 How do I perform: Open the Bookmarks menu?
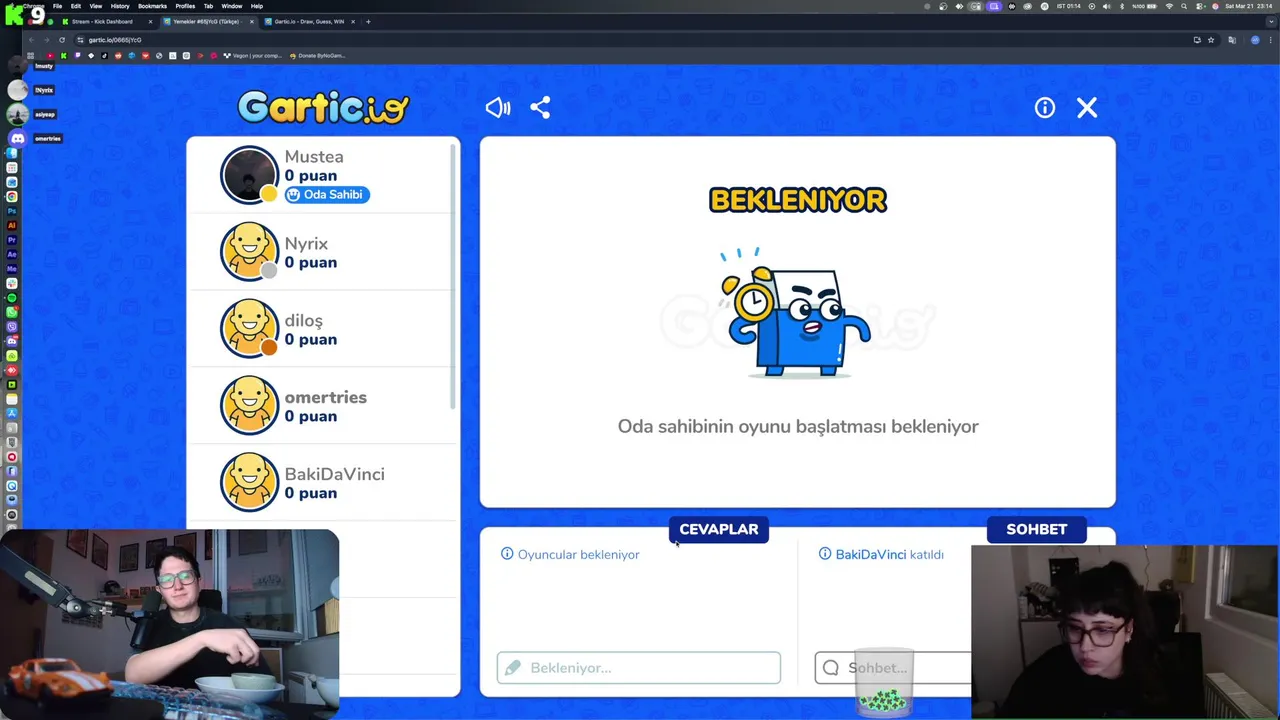(x=152, y=6)
